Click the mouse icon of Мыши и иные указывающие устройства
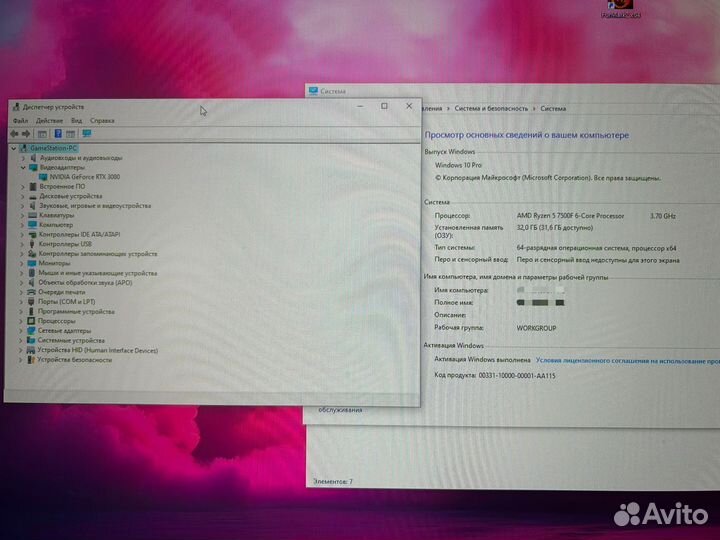 [31, 273]
